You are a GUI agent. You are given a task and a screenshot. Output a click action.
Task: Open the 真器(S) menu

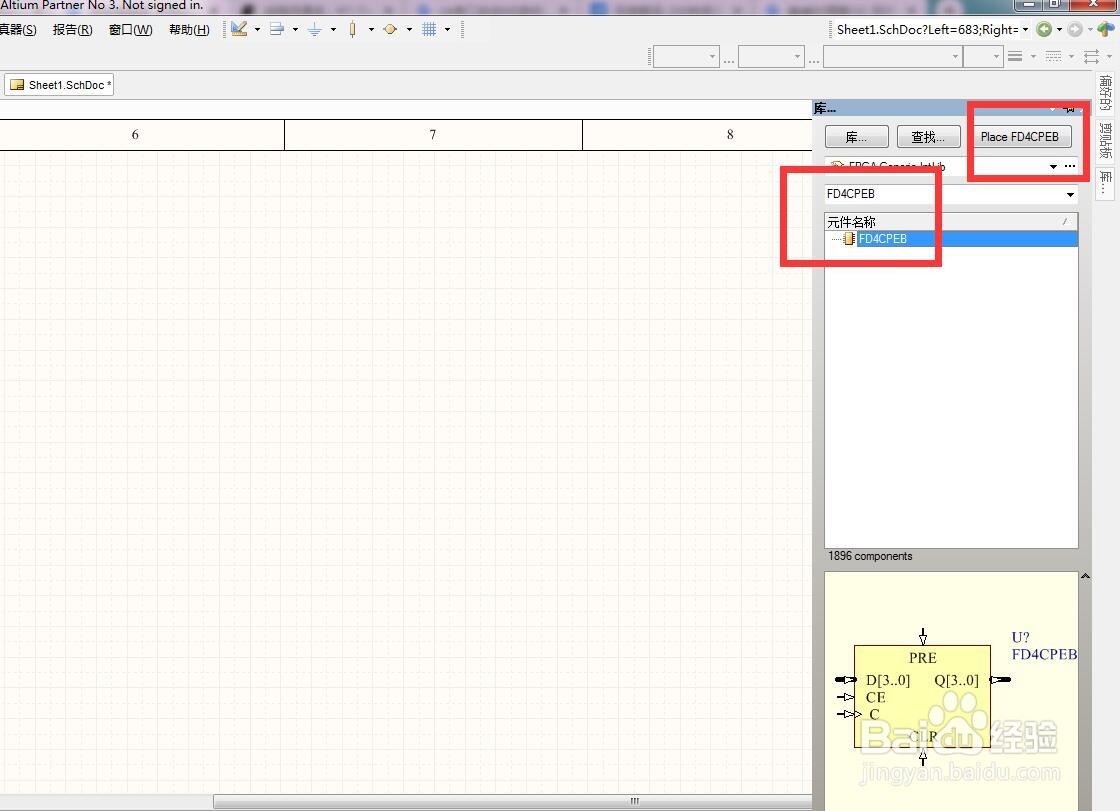pyautogui.click(x=18, y=29)
